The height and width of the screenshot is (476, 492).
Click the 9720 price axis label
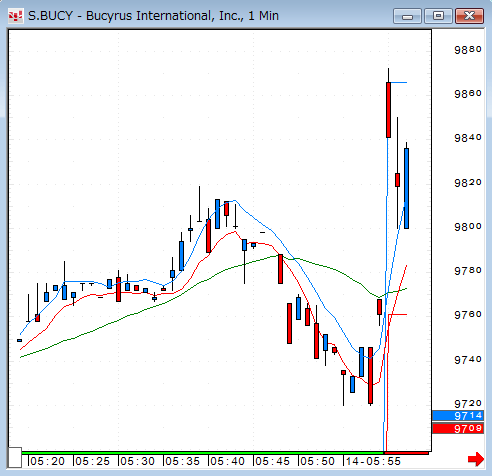468,404
